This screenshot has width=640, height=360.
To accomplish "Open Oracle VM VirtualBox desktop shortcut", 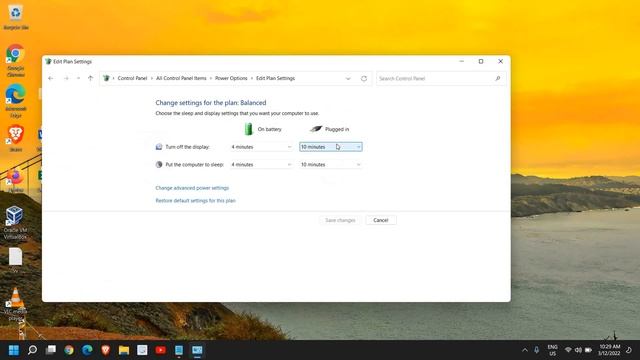I will coord(16,222).
